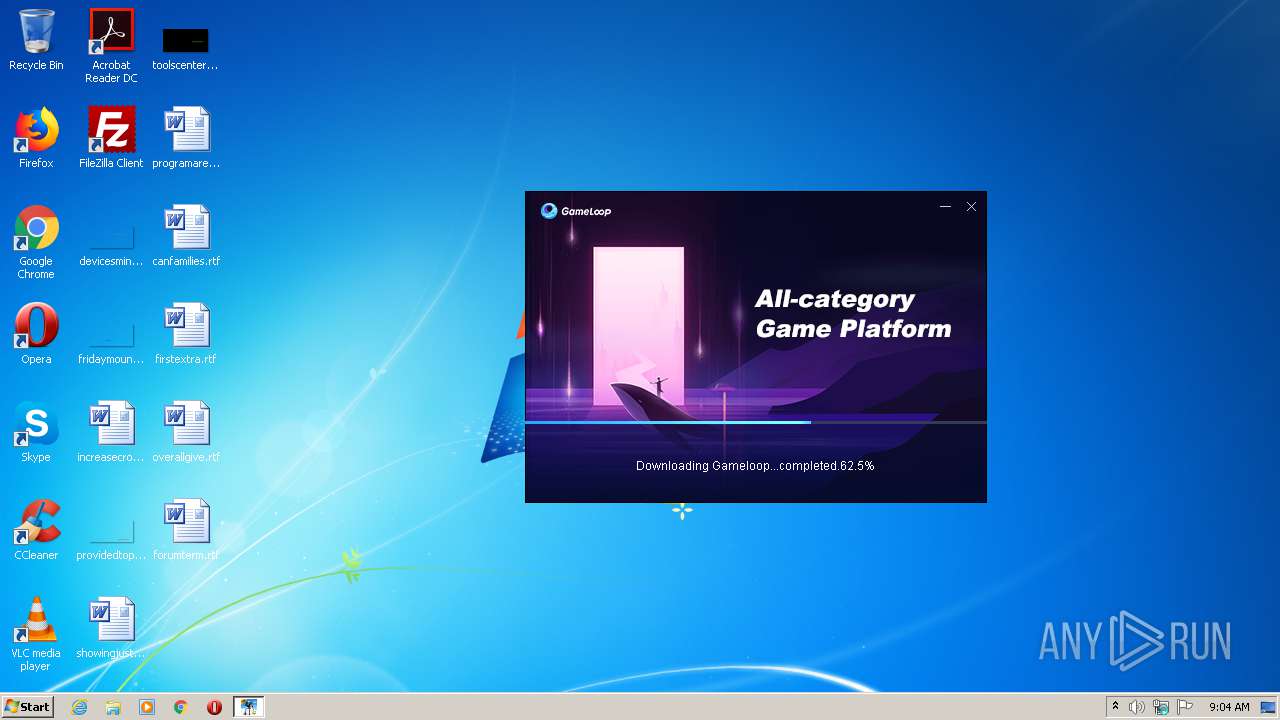This screenshot has height=720, width=1280.
Task: Click the Show desktop button
Action: (1270, 707)
